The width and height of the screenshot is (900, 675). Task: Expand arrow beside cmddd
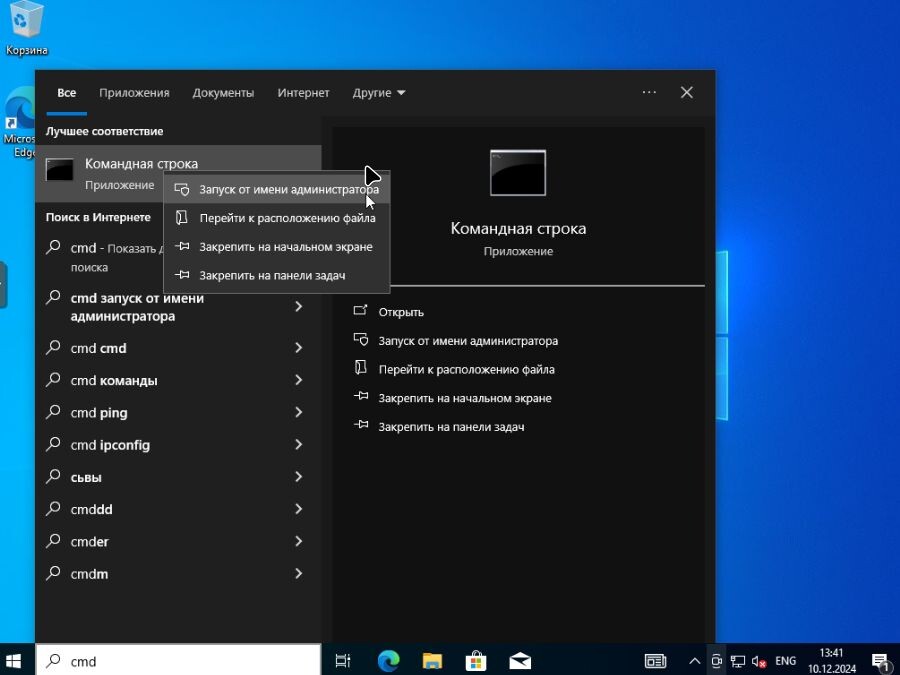point(298,509)
